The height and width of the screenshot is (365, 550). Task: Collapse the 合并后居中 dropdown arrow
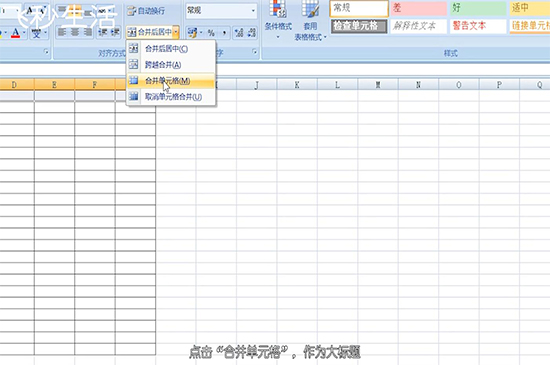click(x=176, y=32)
